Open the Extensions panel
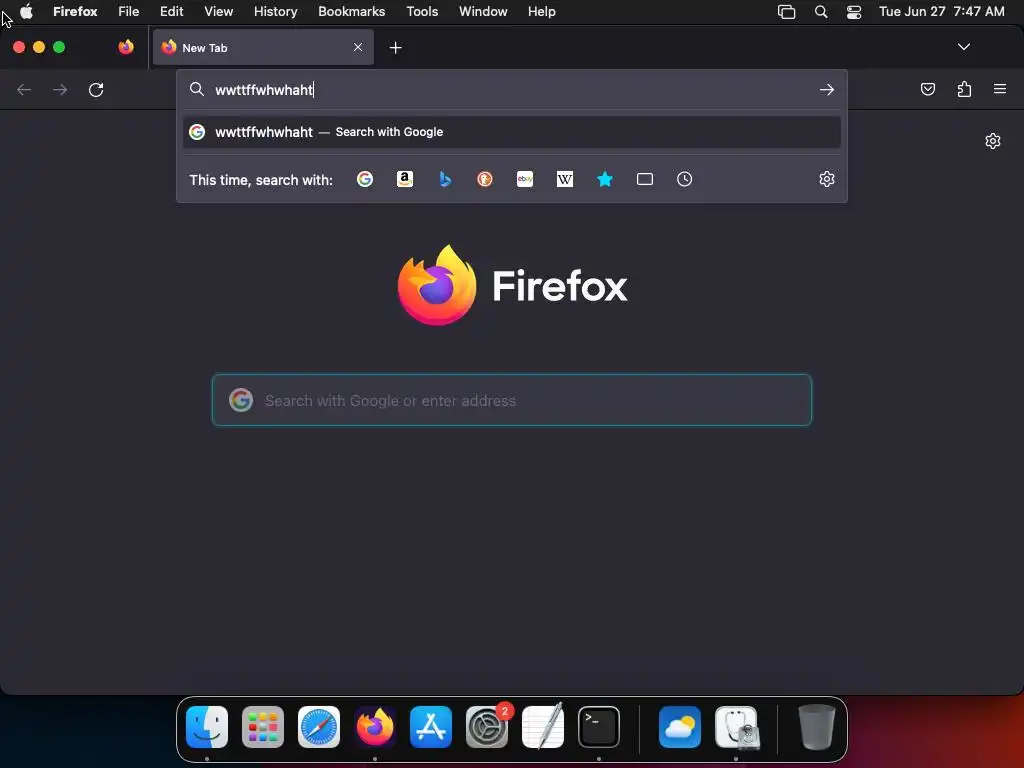The height and width of the screenshot is (768, 1024). (965, 89)
